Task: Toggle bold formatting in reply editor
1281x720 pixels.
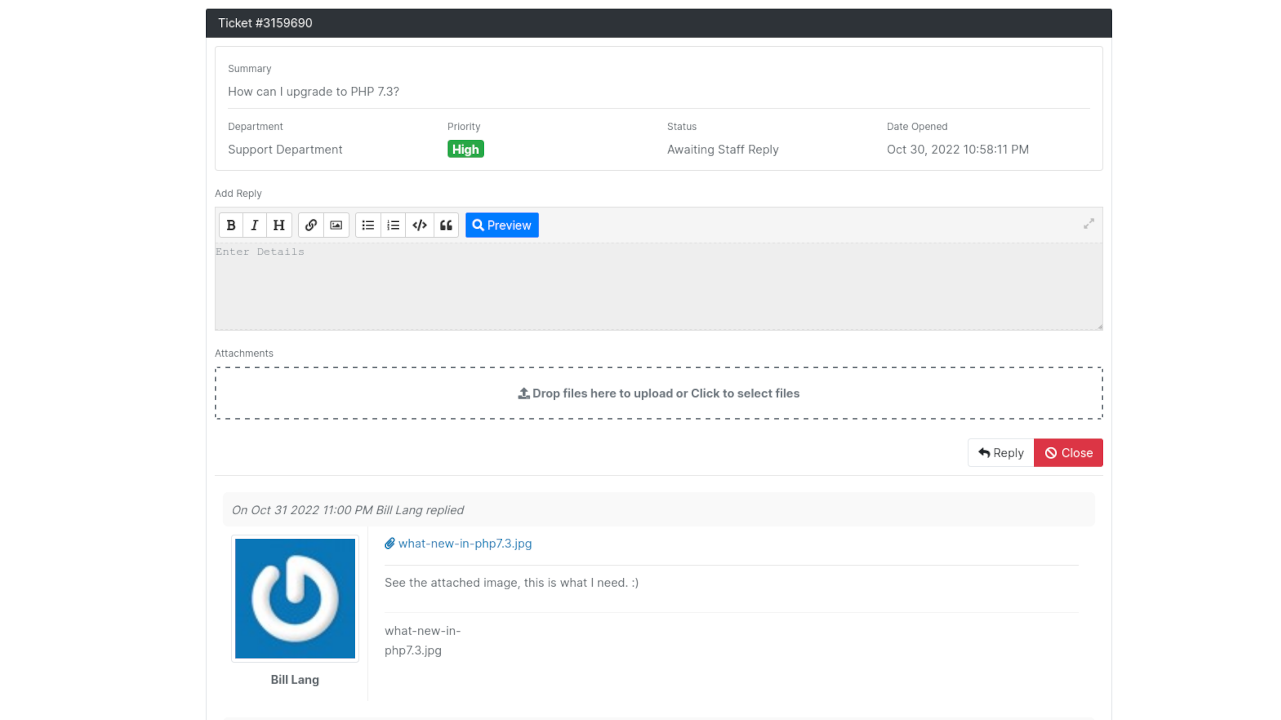Action: [231, 225]
